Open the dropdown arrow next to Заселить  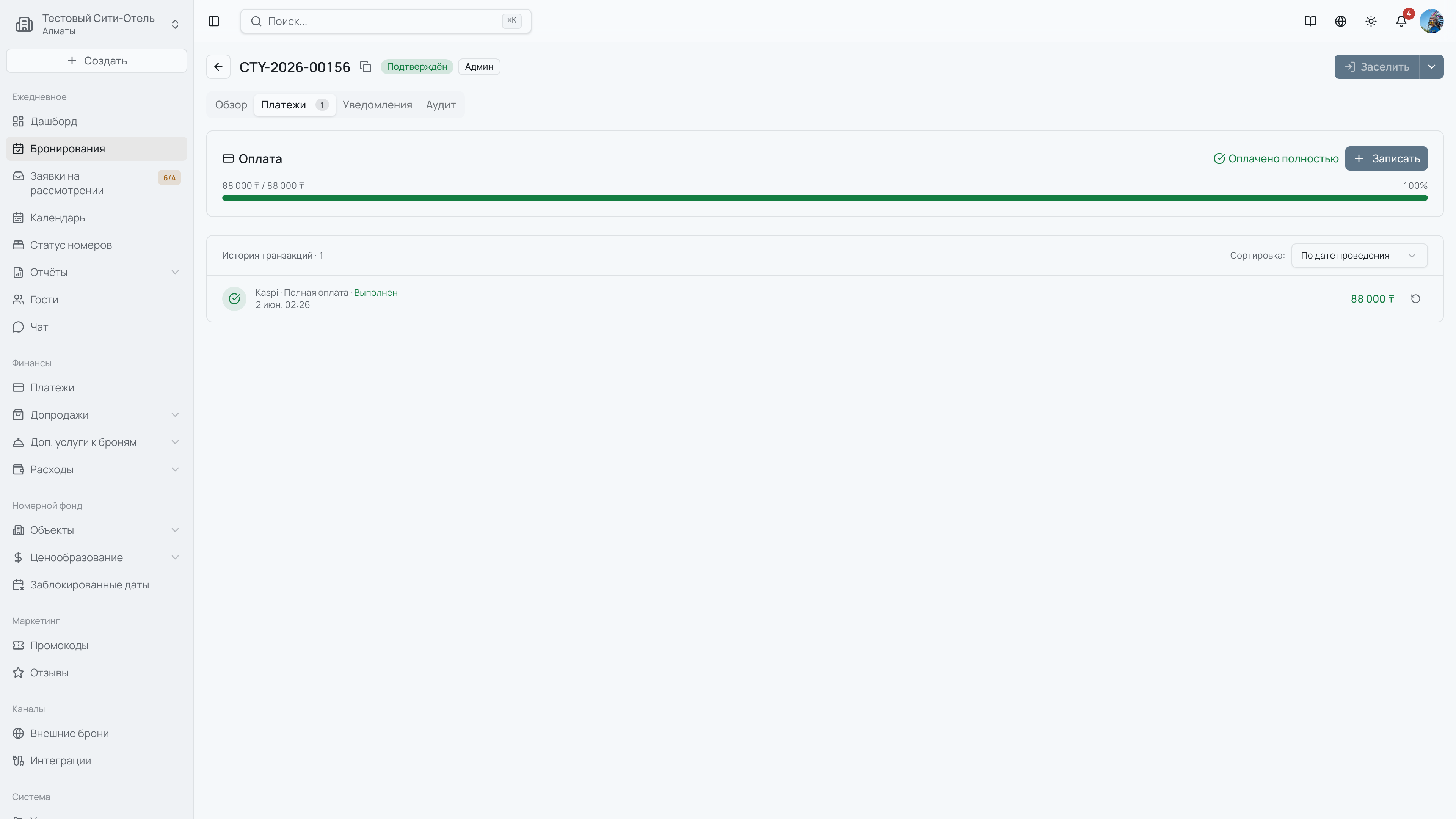(x=1431, y=67)
